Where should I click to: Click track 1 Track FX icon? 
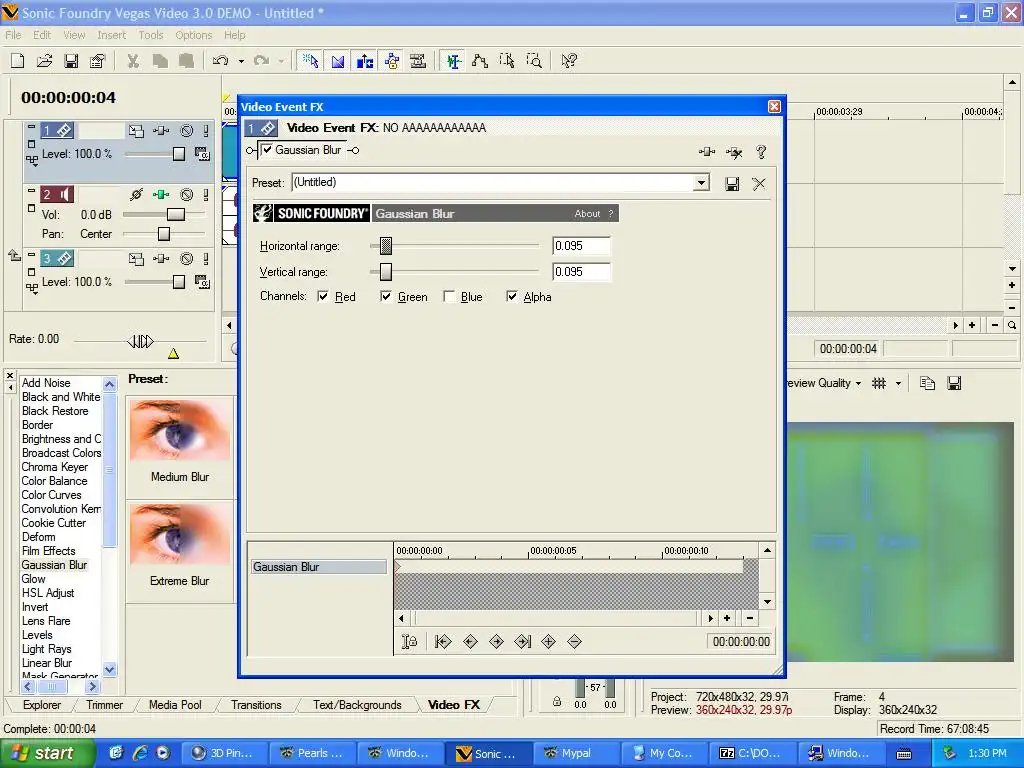[x=161, y=131]
